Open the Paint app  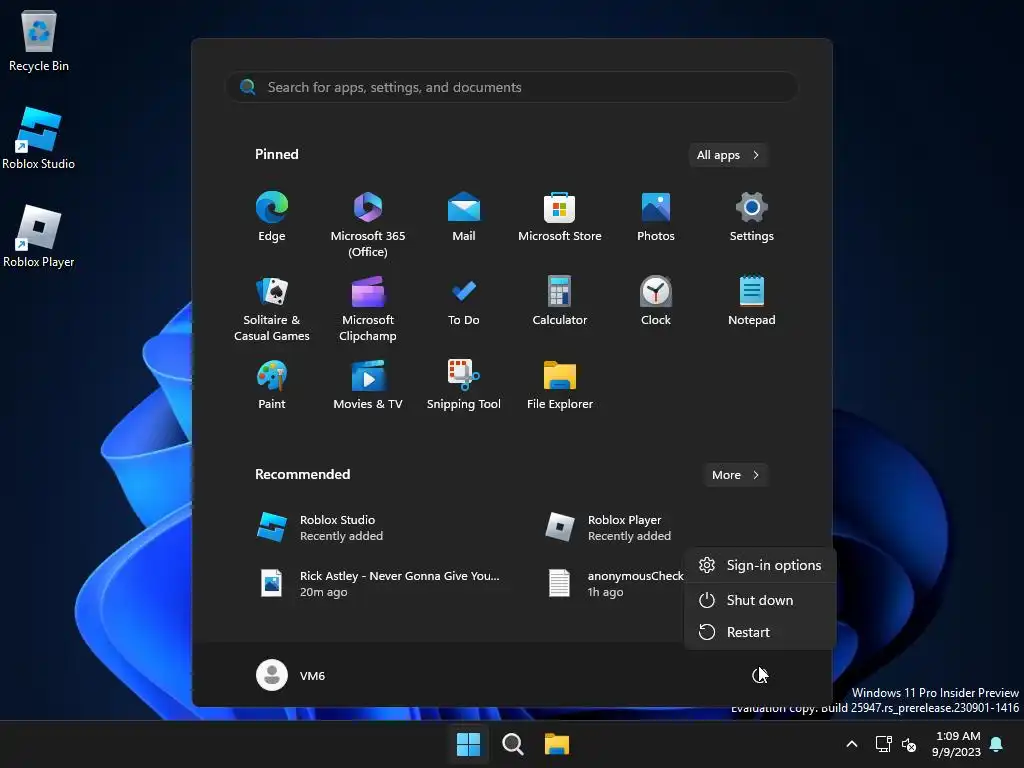click(272, 385)
